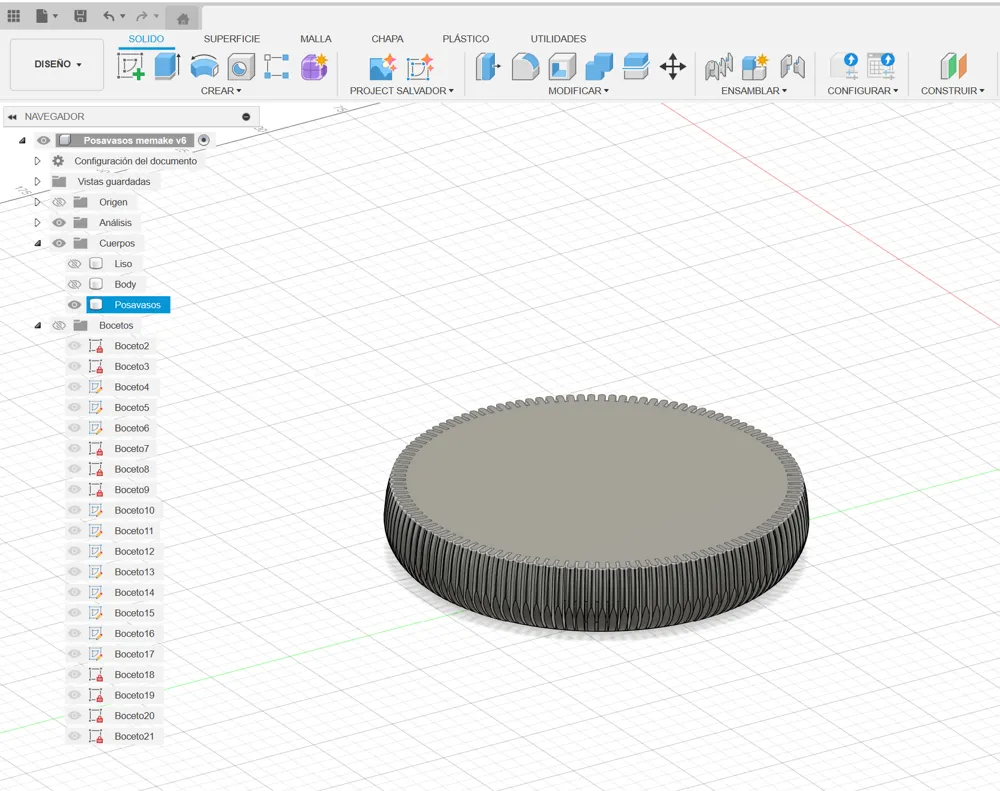1000x791 pixels.
Task: Click the coaster 3D model in viewport
Action: pyautogui.click(x=596, y=512)
